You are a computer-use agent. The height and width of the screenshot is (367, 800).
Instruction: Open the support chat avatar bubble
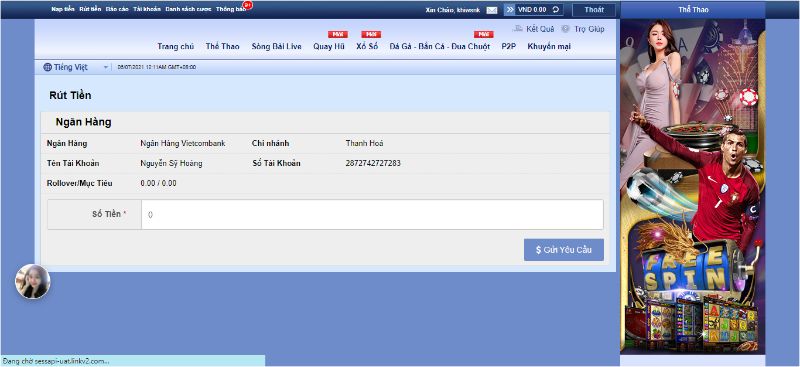[33, 281]
